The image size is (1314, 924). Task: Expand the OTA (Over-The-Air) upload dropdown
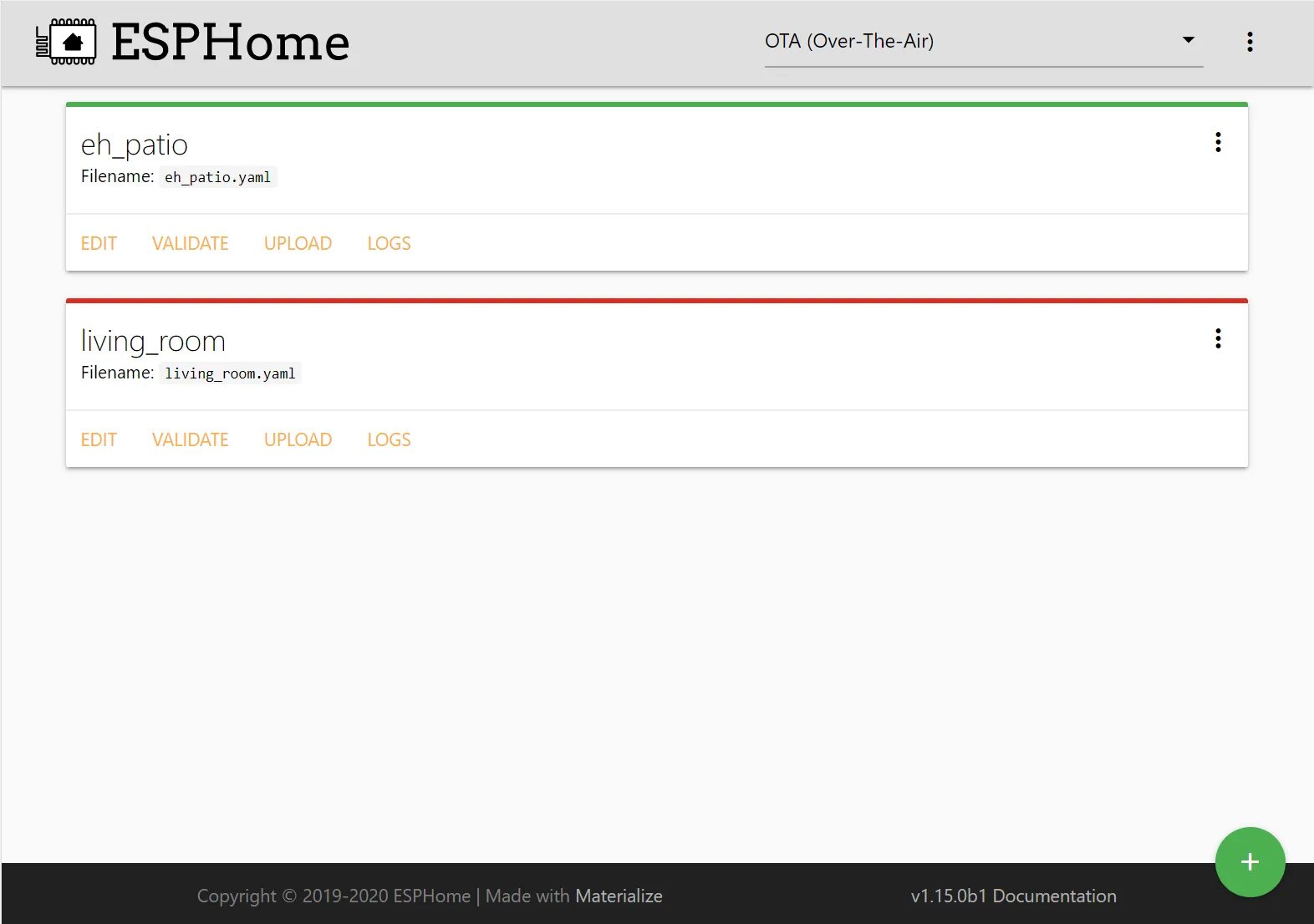pyautogui.click(x=984, y=42)
